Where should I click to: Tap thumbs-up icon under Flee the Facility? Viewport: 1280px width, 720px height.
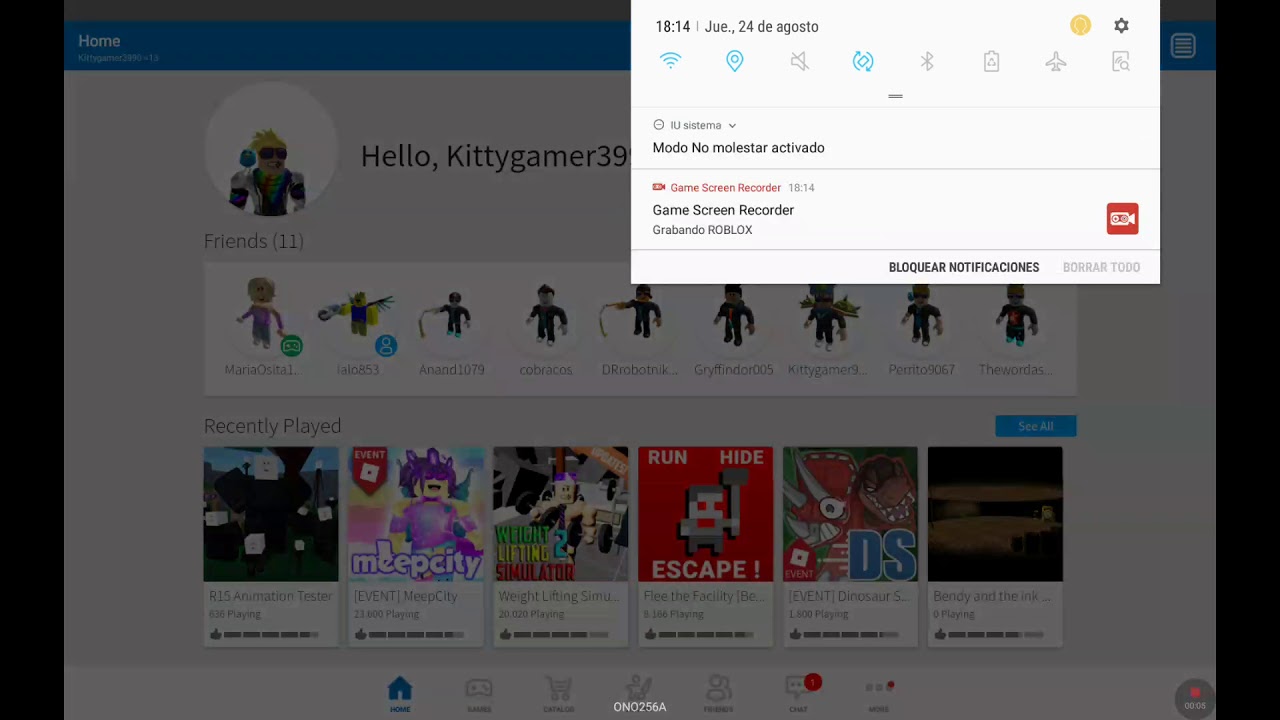(x=650, y=634)
